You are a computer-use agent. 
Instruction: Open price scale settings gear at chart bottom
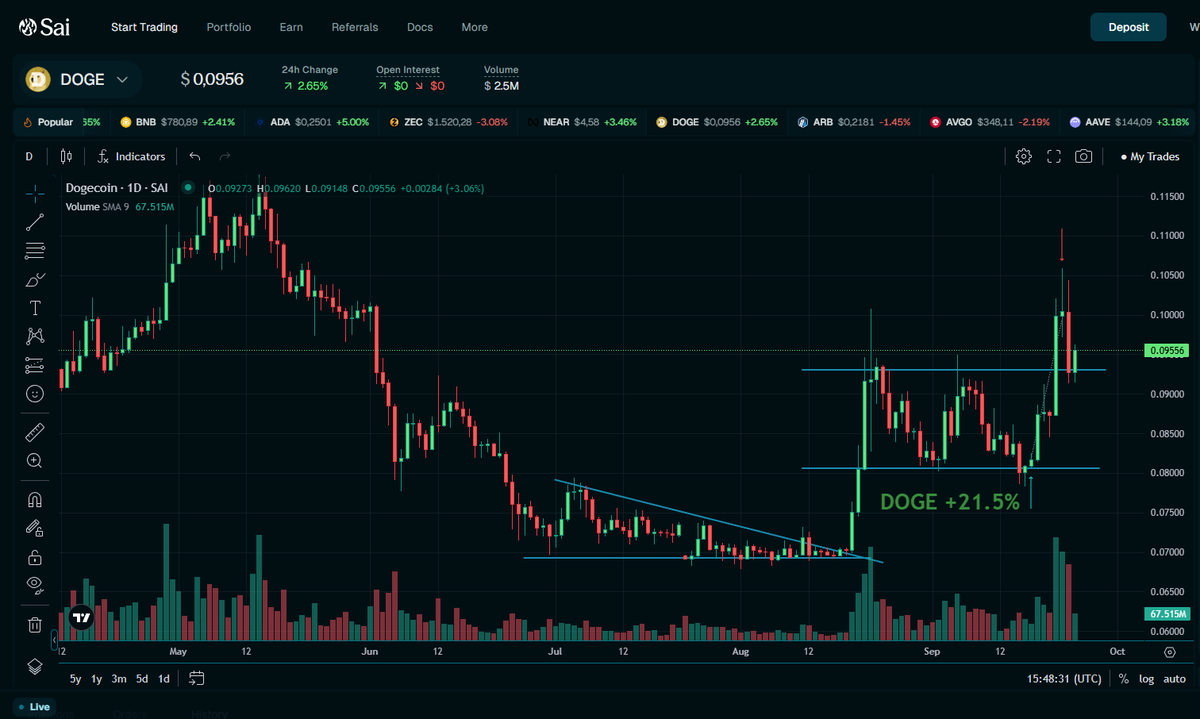pos(1169,652)
